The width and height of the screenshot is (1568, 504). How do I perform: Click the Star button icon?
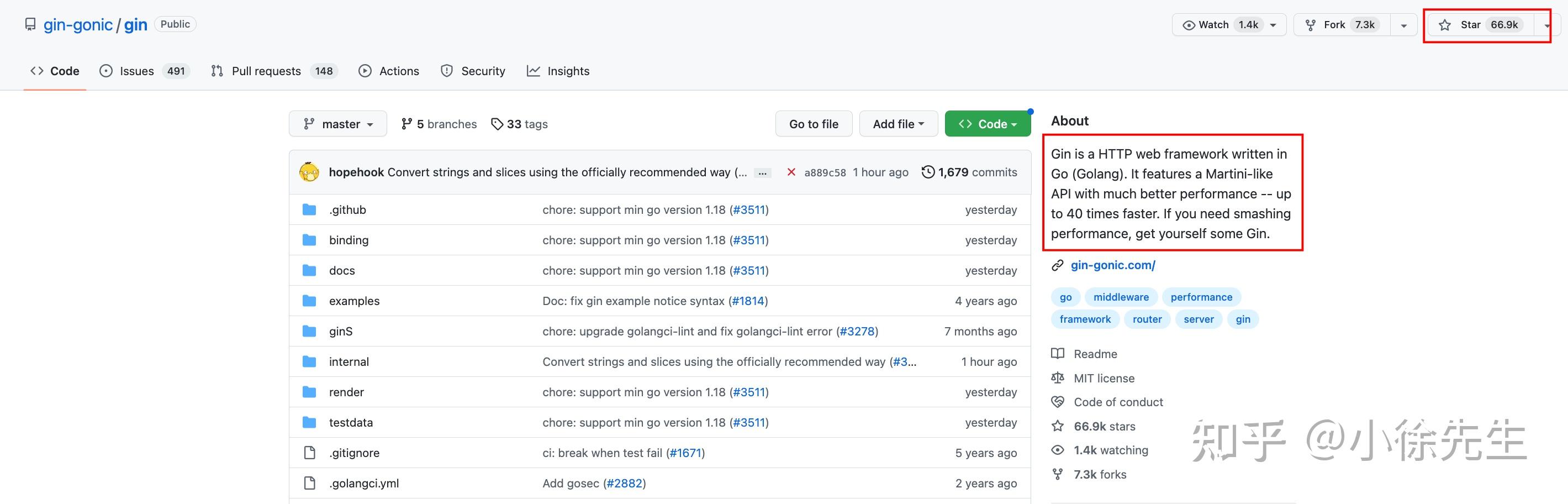pos(1444,25)
